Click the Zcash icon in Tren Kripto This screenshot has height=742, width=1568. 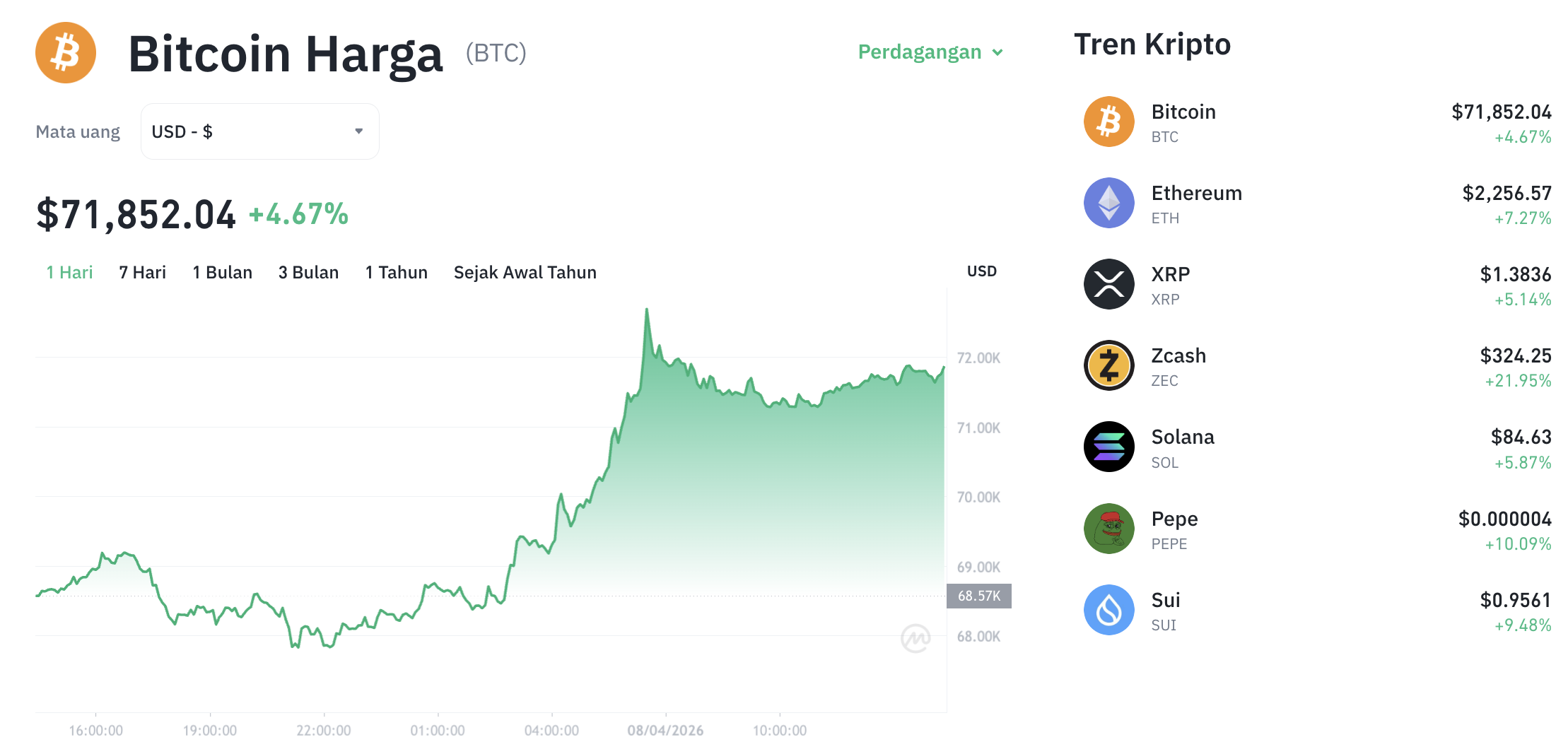1108,365
